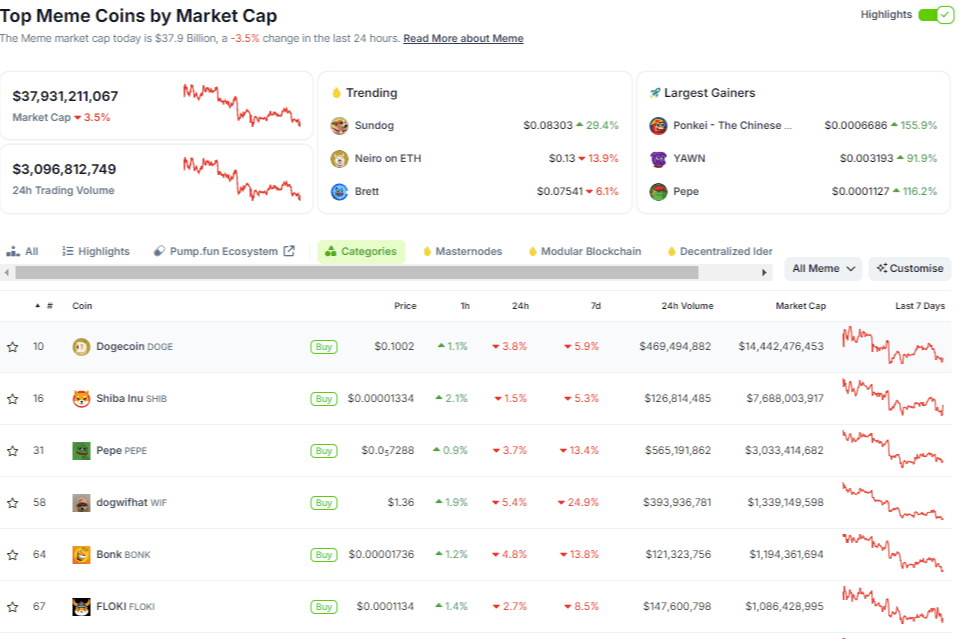
Task: Click the fire icon beside Modular Blockchain
Action: coord(532,251)
